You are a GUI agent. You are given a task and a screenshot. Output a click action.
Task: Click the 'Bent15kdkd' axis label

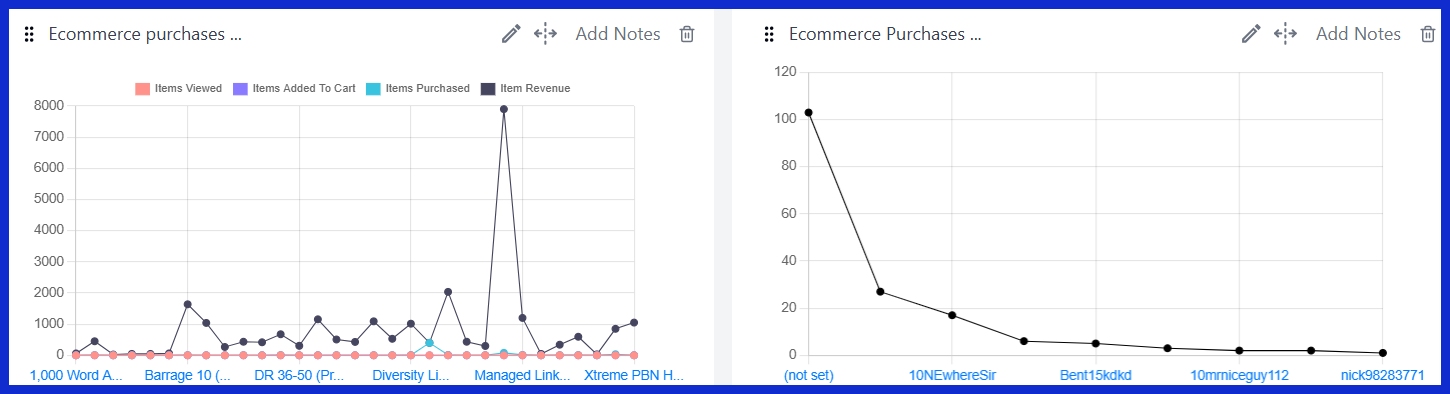pos(1096,376)
